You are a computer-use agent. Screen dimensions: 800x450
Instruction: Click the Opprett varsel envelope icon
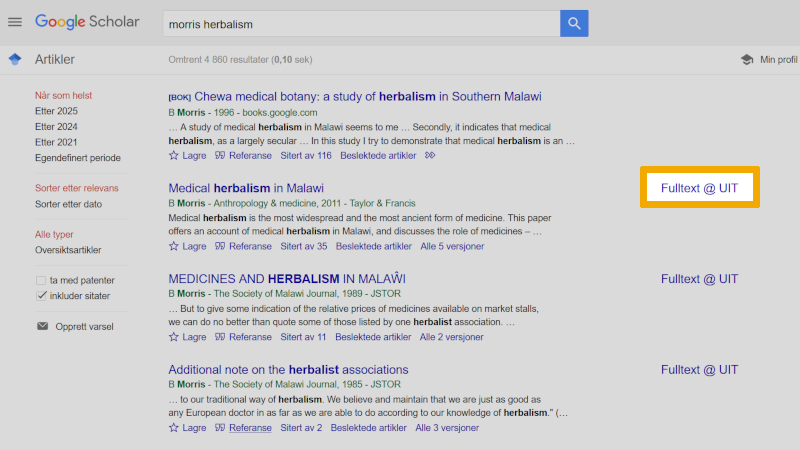click(x=42, y=327)
